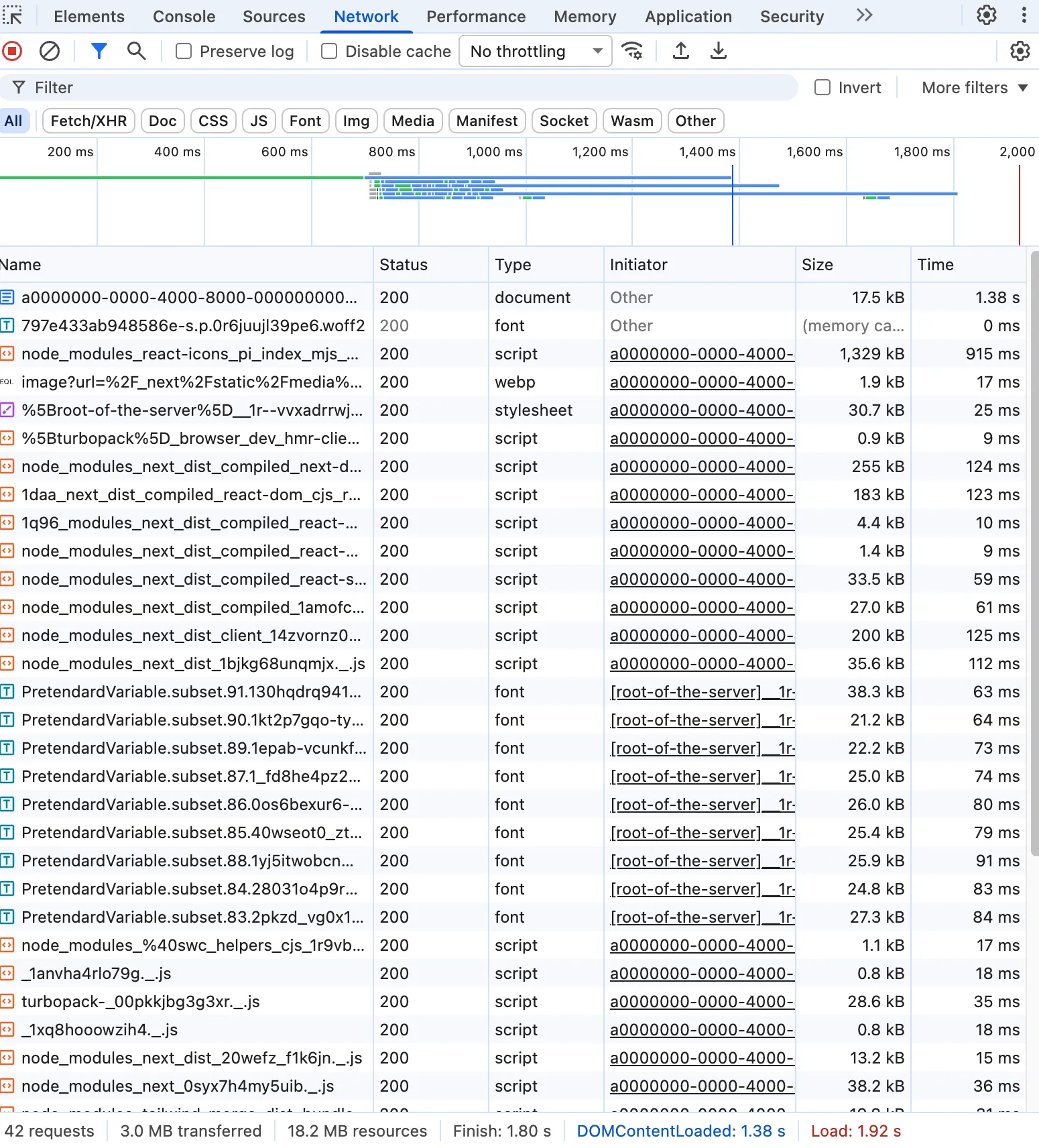This screenshot has width=1039, height=1148.
Task: Clear the network log
Action: tap(50, 51)
